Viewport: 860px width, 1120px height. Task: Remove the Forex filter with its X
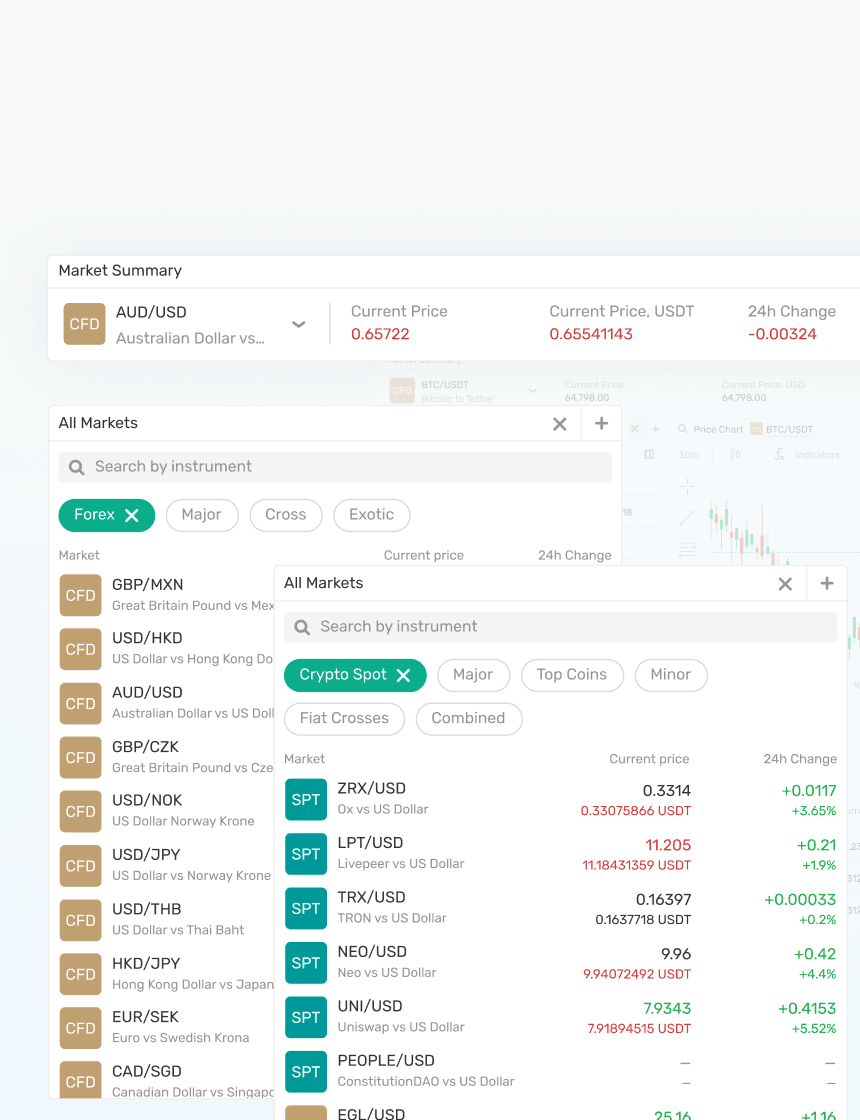(x=132, y=515)
